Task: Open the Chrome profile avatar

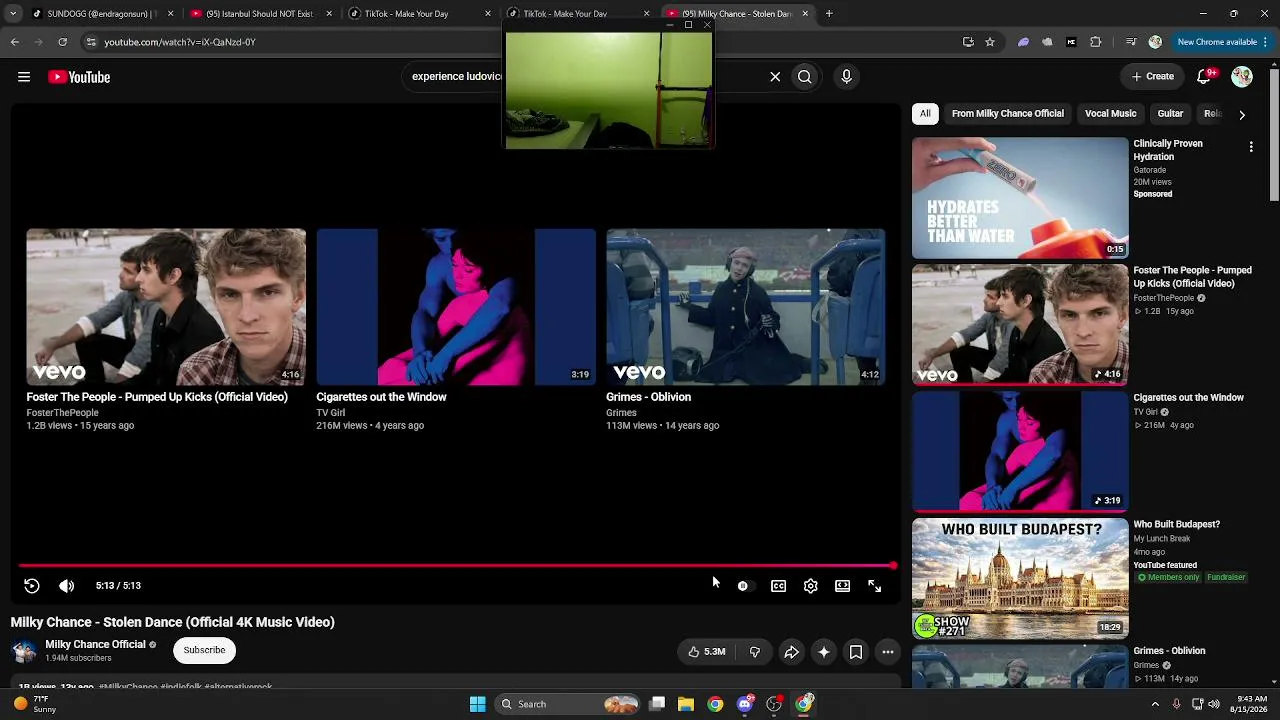Action: click(1155, 42)
